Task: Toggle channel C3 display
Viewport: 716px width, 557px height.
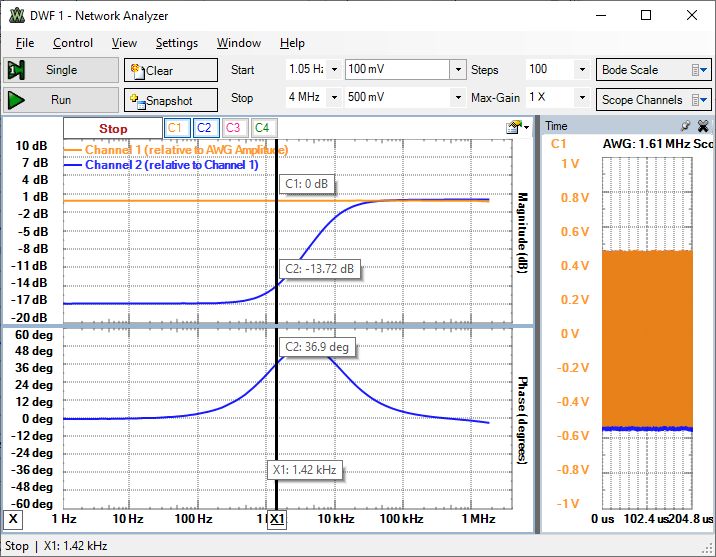Action: tap(233, 128)
